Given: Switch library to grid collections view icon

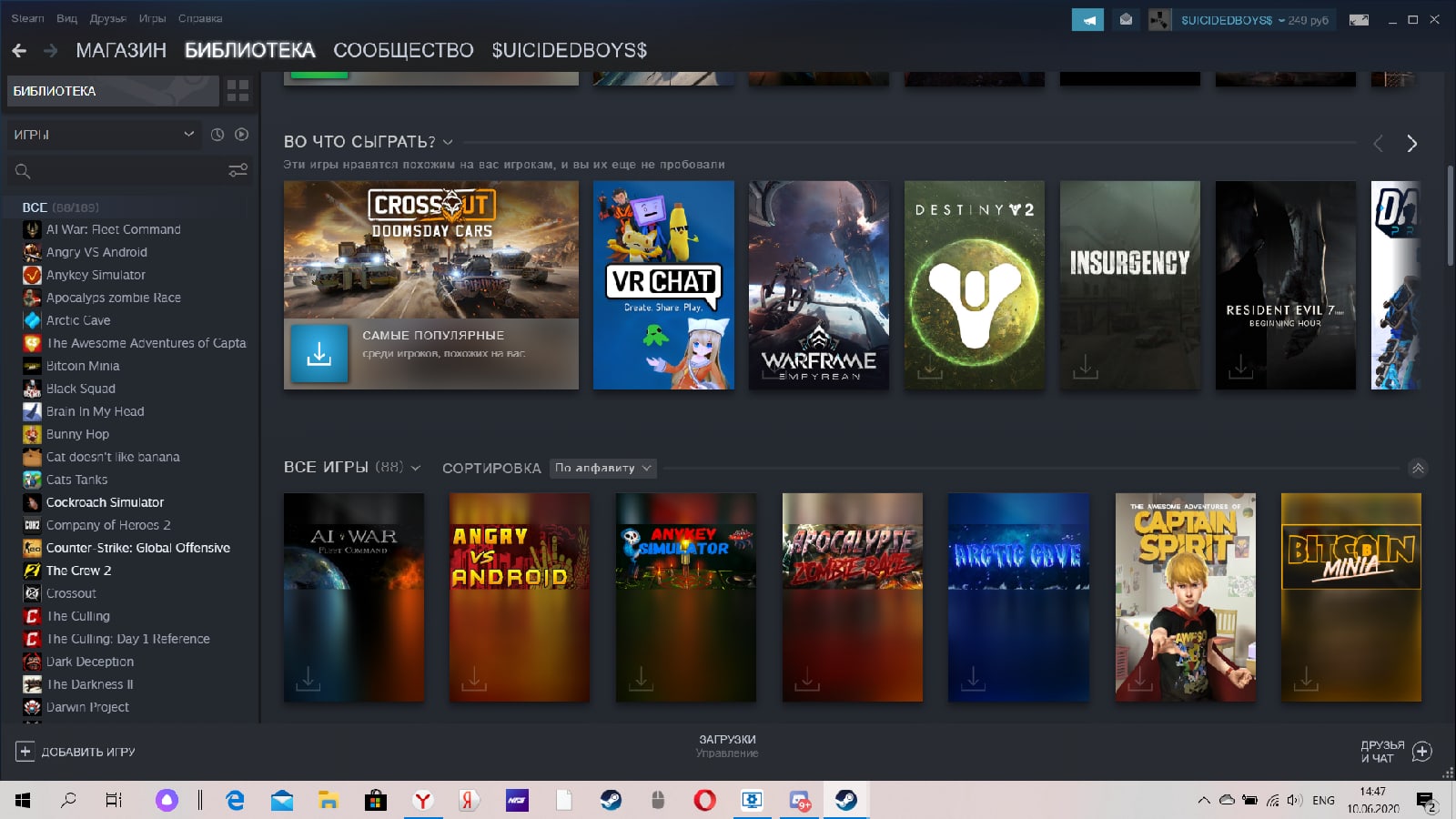Looking at the screenshot, I should [238, 90].
